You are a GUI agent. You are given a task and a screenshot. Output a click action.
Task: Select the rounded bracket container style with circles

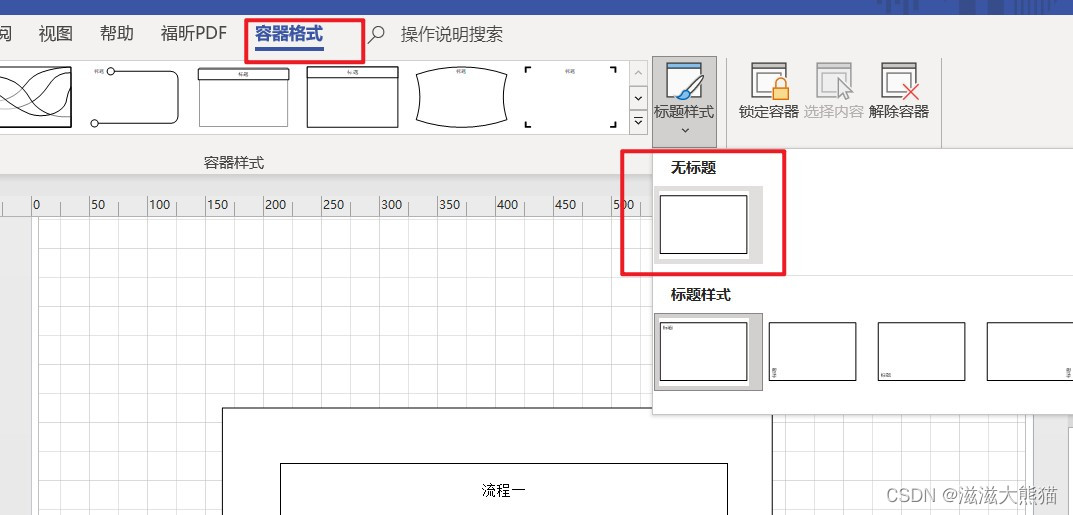[134, 96]
